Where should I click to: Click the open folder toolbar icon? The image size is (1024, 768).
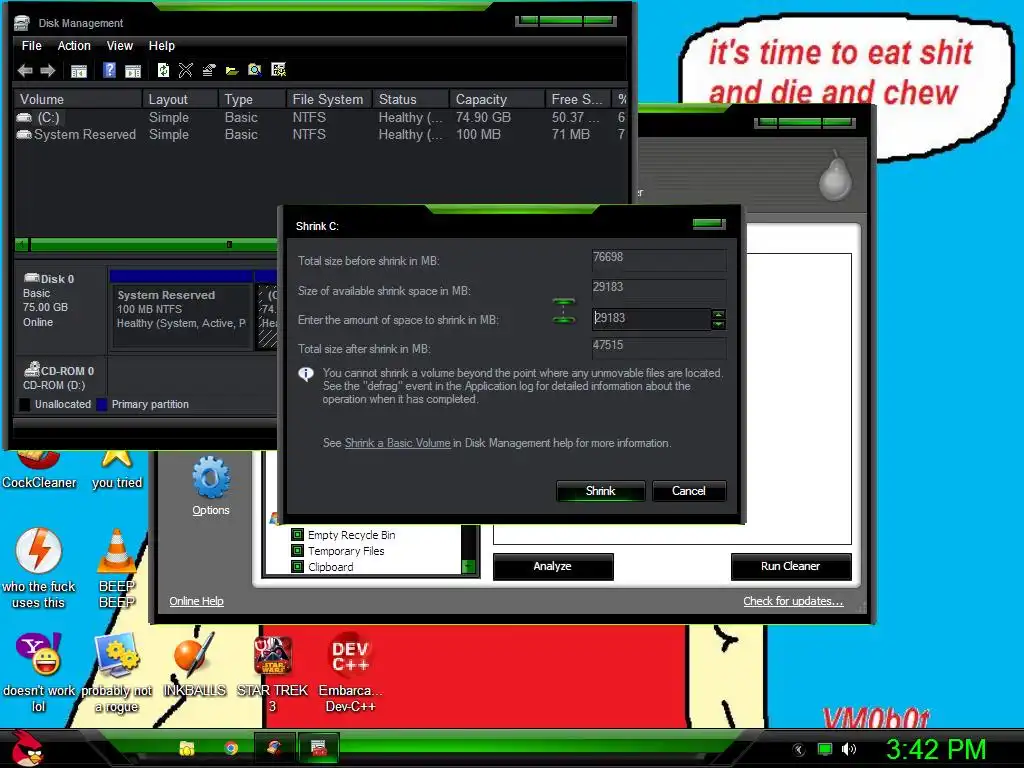tap(232, 71)
